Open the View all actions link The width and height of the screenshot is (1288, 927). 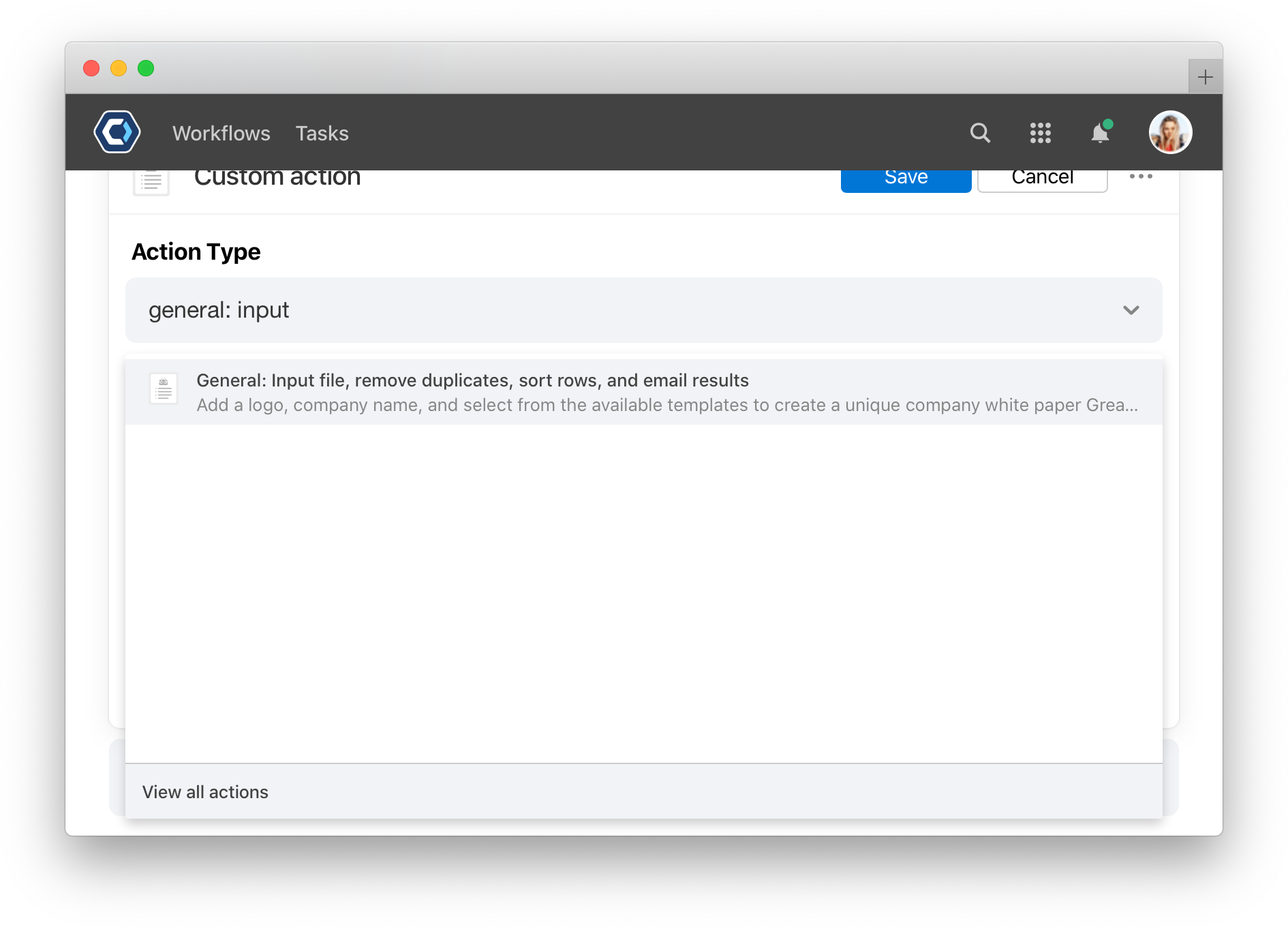[205, 792]
